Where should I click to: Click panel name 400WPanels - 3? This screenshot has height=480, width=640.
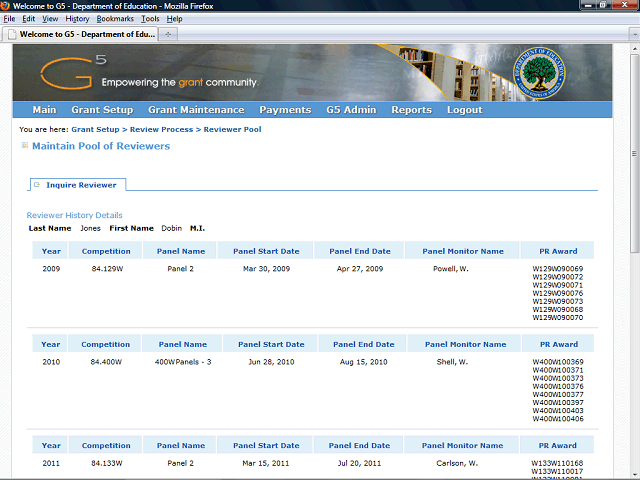point(183,362)
